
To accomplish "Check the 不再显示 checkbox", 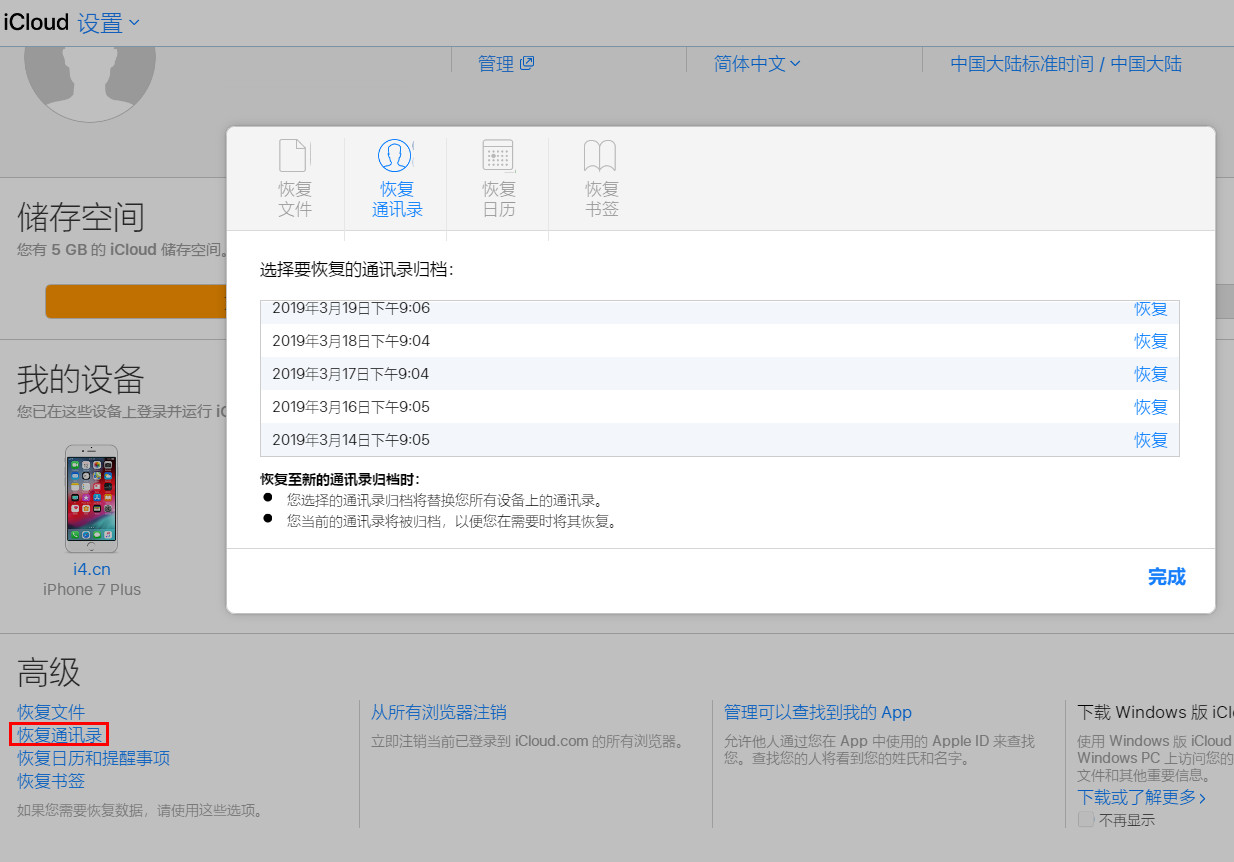I will tap(1086, 819).
